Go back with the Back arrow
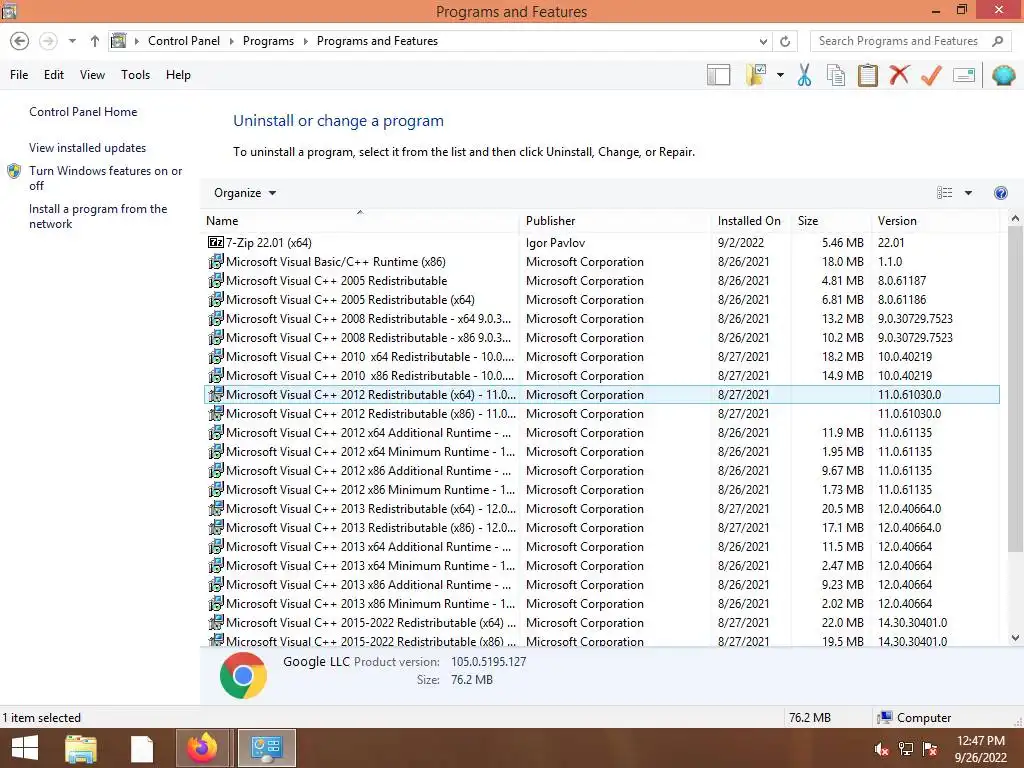Screen dimensions: 1024x768 pos(20,41)
